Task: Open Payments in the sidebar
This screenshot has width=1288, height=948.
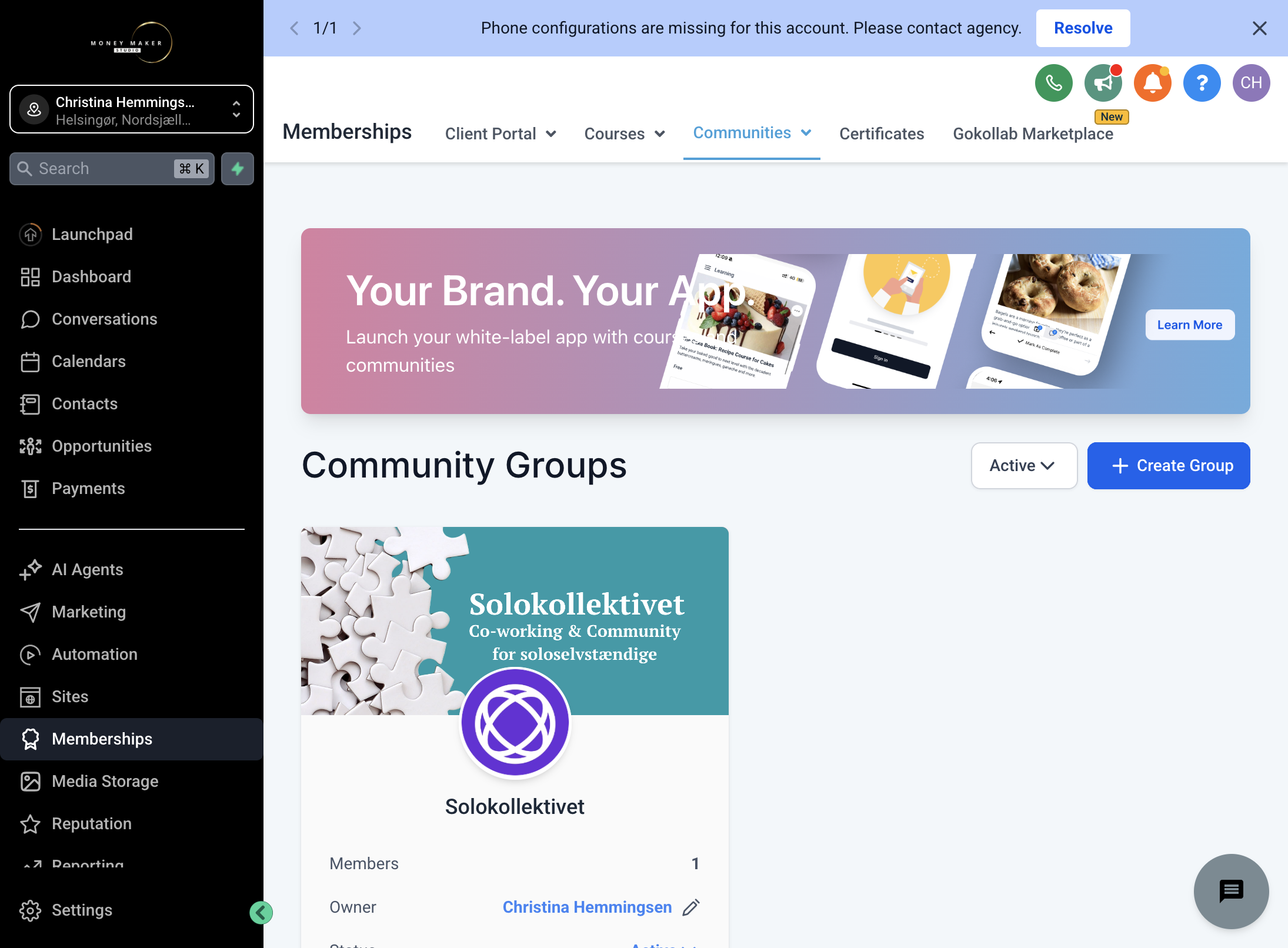Action: point(132,488)
